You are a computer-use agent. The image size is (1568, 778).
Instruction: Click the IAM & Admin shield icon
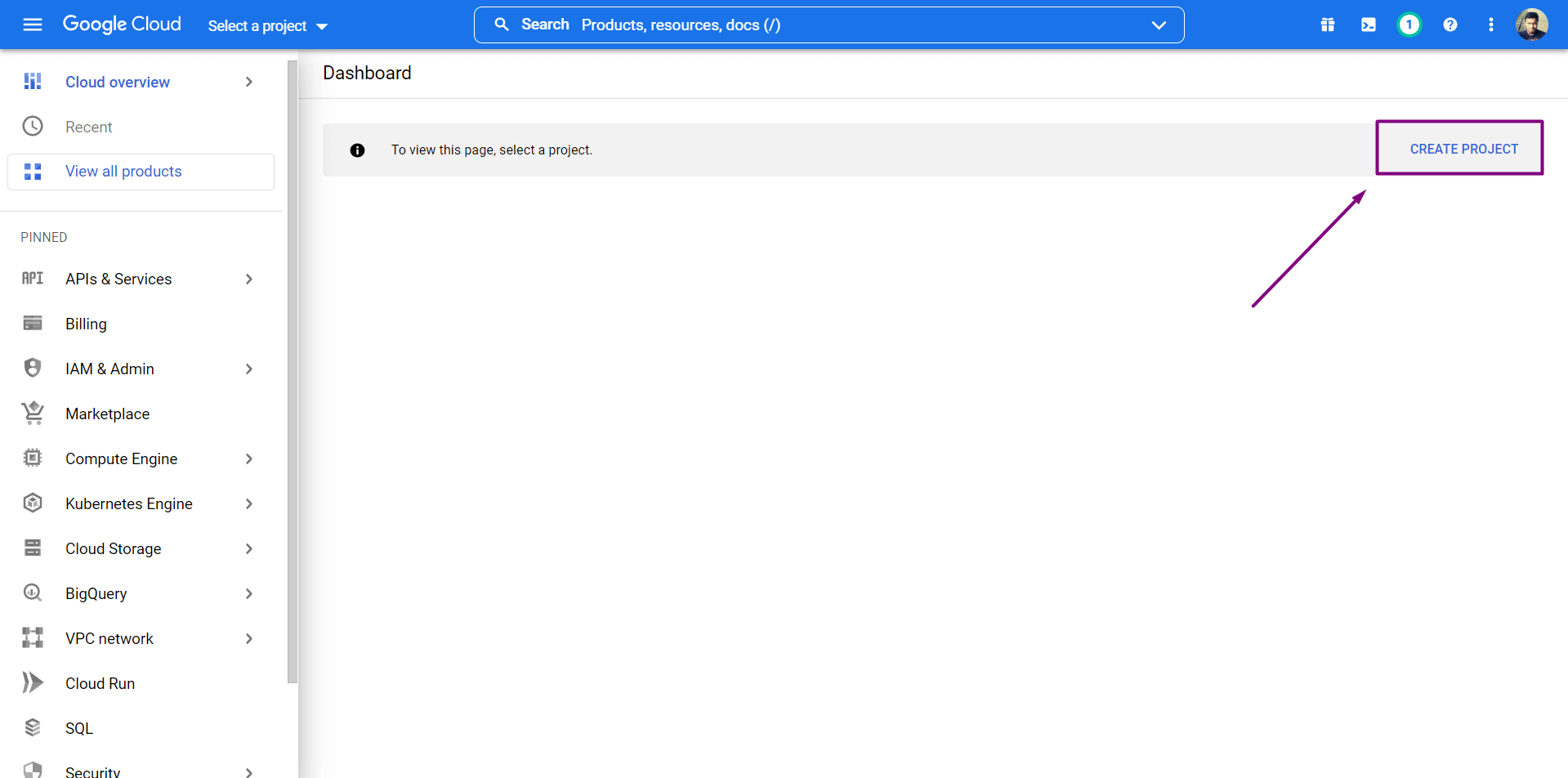(x=33, y=368)
